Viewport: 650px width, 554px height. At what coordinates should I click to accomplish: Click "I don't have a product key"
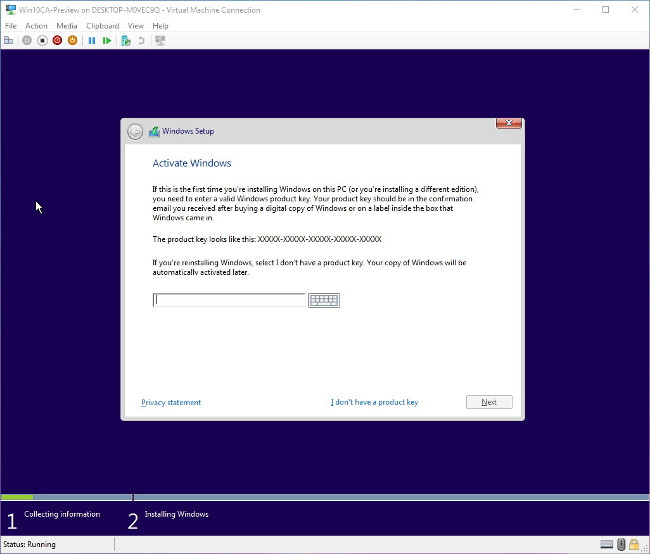point(374,402)
